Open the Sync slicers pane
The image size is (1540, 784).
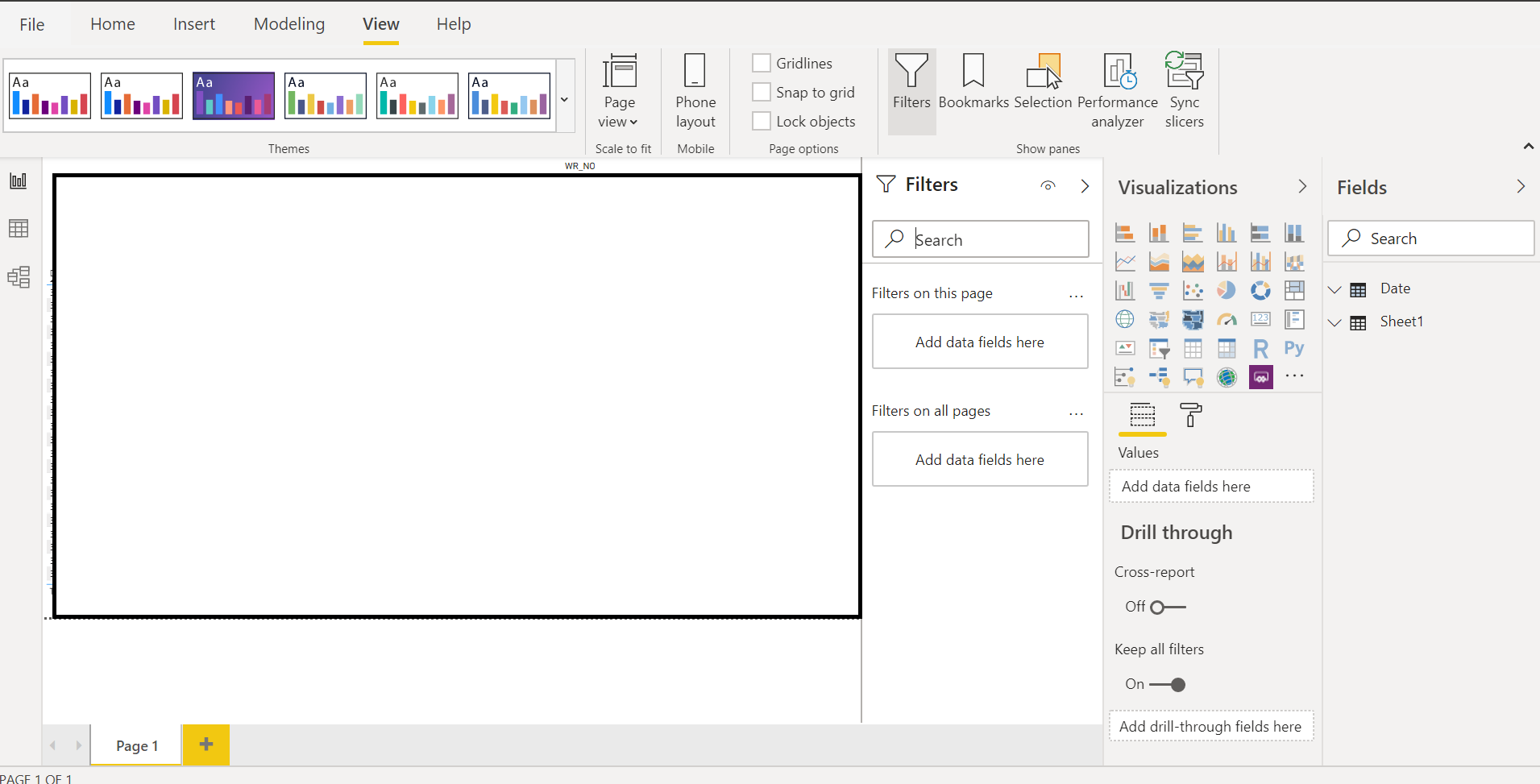click(x=1184, y=91)
